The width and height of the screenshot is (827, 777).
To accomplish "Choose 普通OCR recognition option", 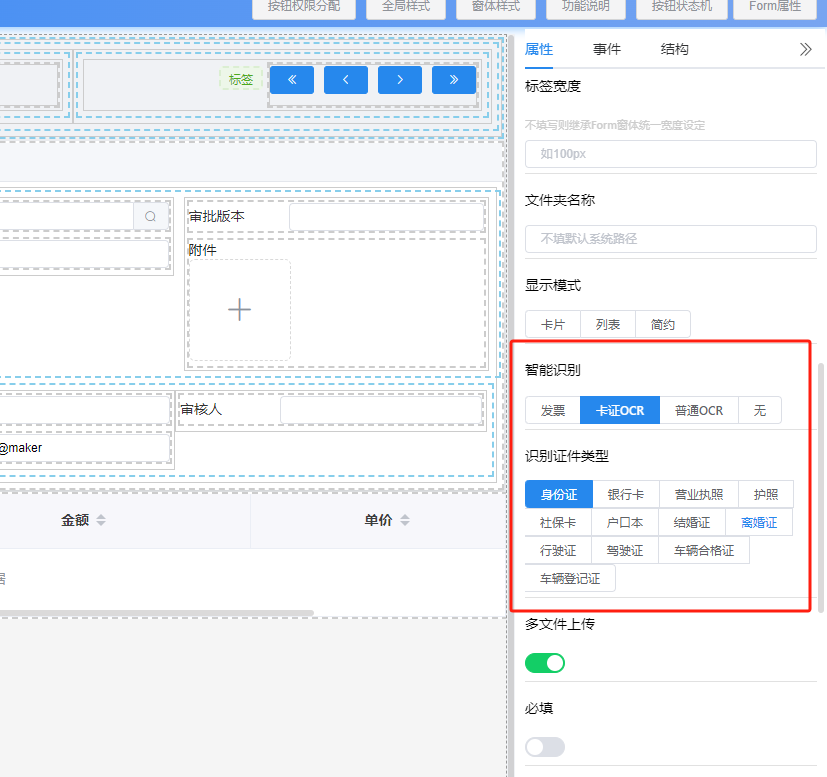I will coord(699,410).
